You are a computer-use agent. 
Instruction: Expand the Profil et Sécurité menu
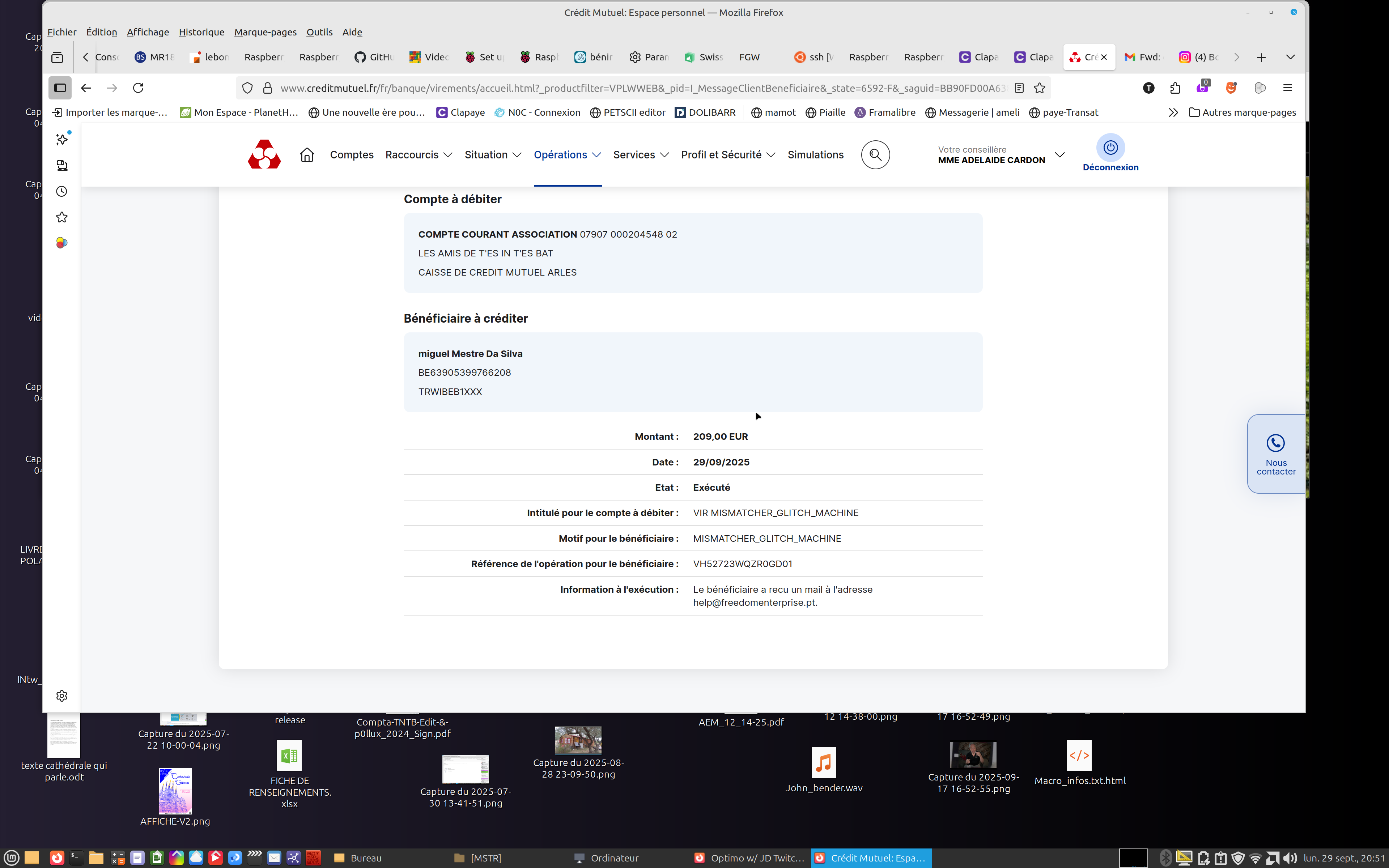[727, 154]
